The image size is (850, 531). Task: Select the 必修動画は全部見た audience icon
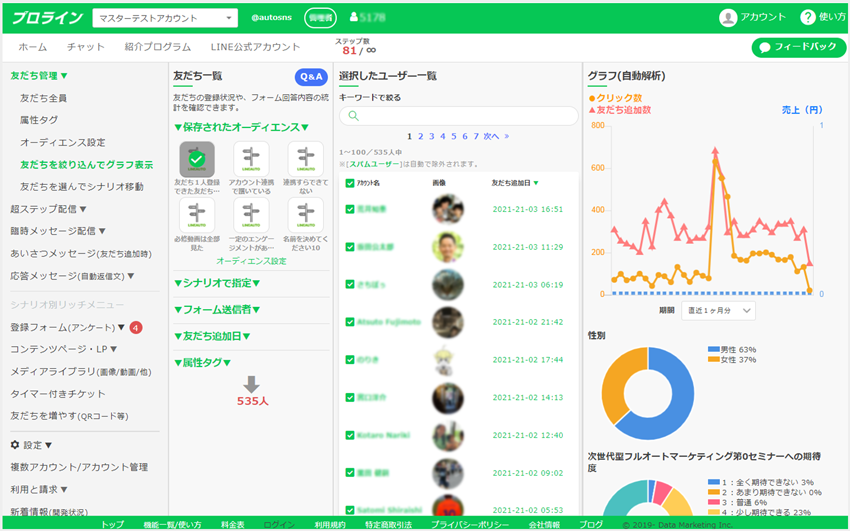197,215
